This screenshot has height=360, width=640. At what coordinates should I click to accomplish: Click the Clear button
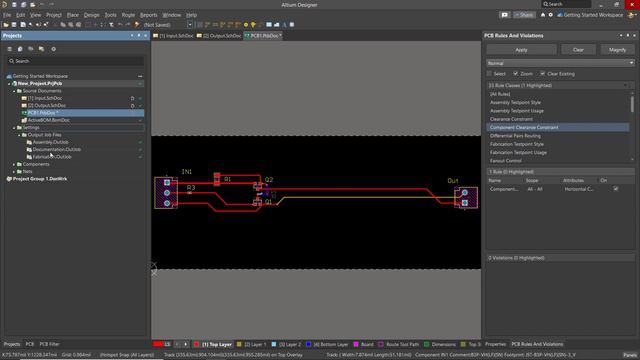point(578,49)
